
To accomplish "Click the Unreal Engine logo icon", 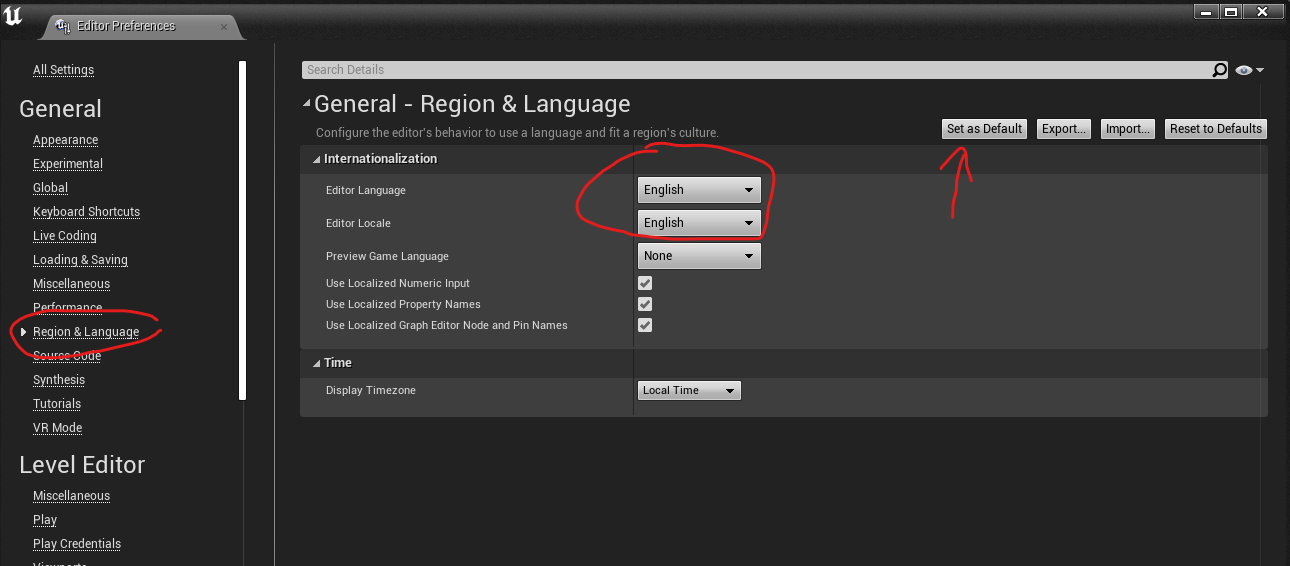I will [x=14, y=17].
